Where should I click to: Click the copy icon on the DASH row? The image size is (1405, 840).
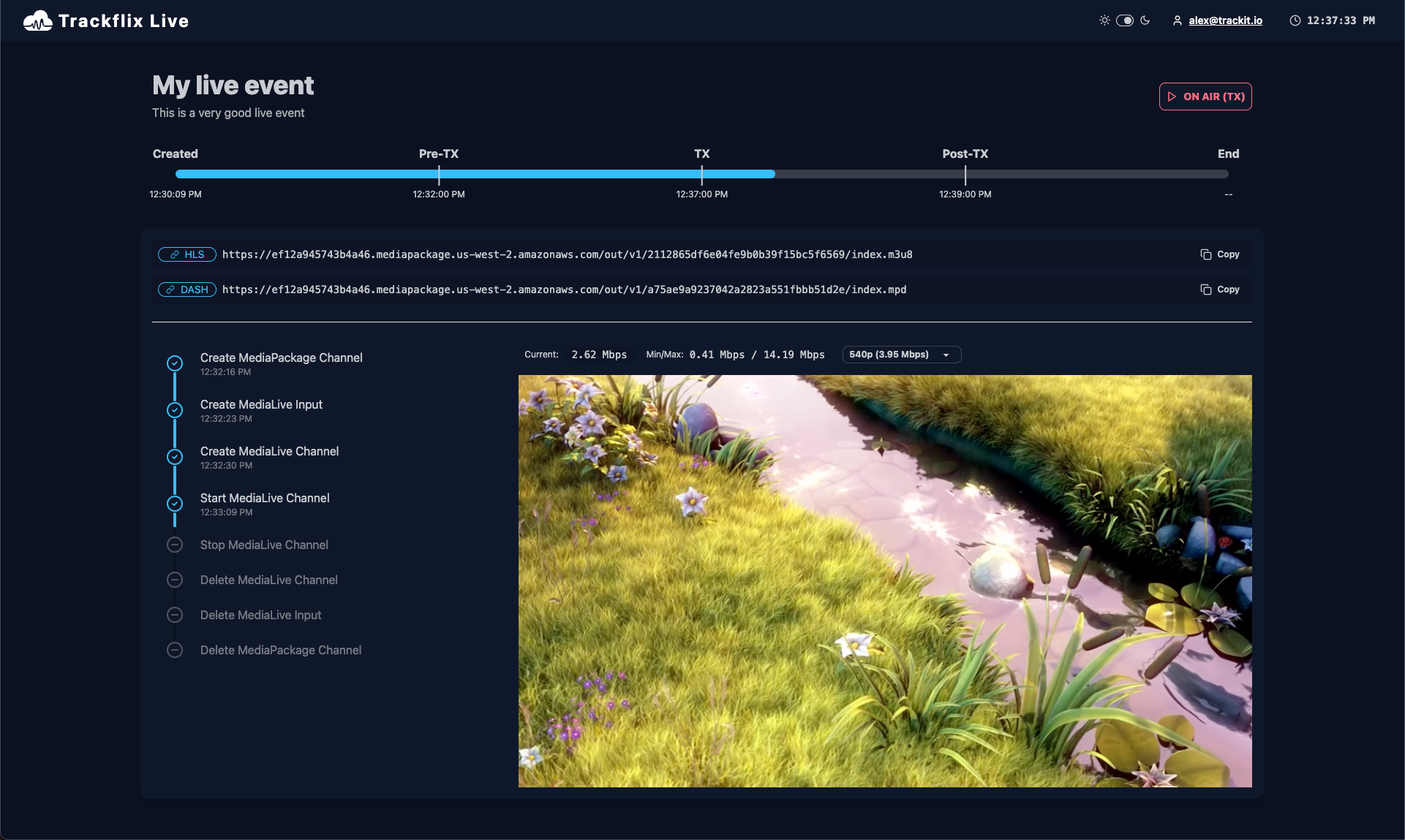tap(1206, 290)
